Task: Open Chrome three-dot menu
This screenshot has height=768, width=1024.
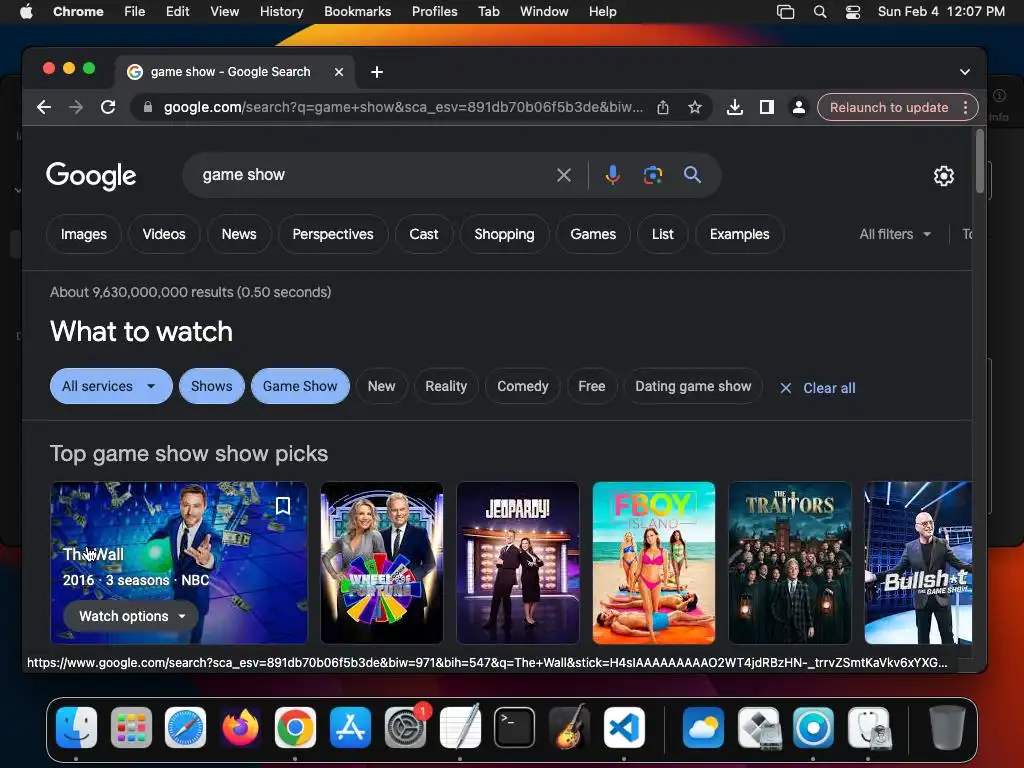Action: pyautogui.click(x=965, y=107)
